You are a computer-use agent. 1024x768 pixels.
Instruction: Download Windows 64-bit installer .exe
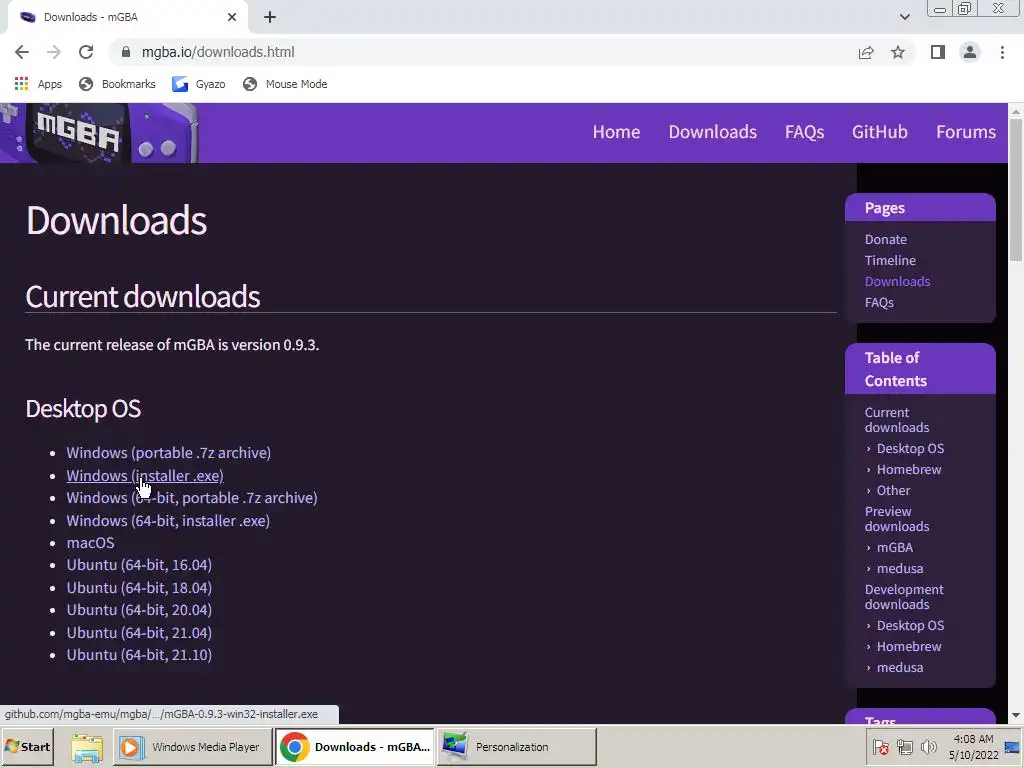pos(168,520)
